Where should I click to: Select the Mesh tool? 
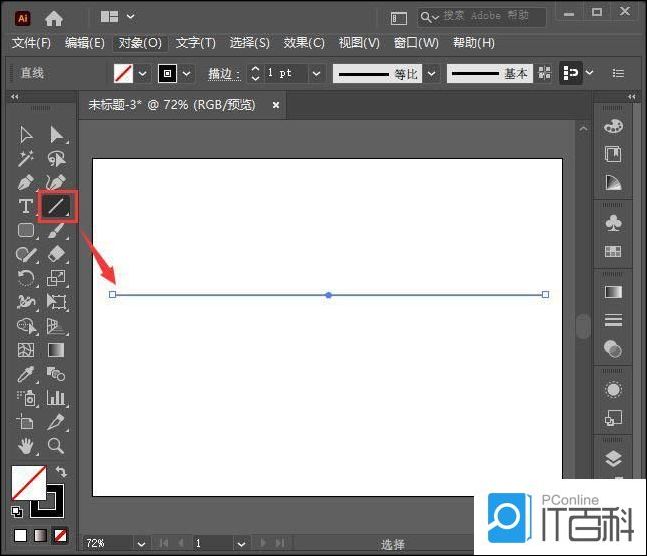(x=26, y=350)
